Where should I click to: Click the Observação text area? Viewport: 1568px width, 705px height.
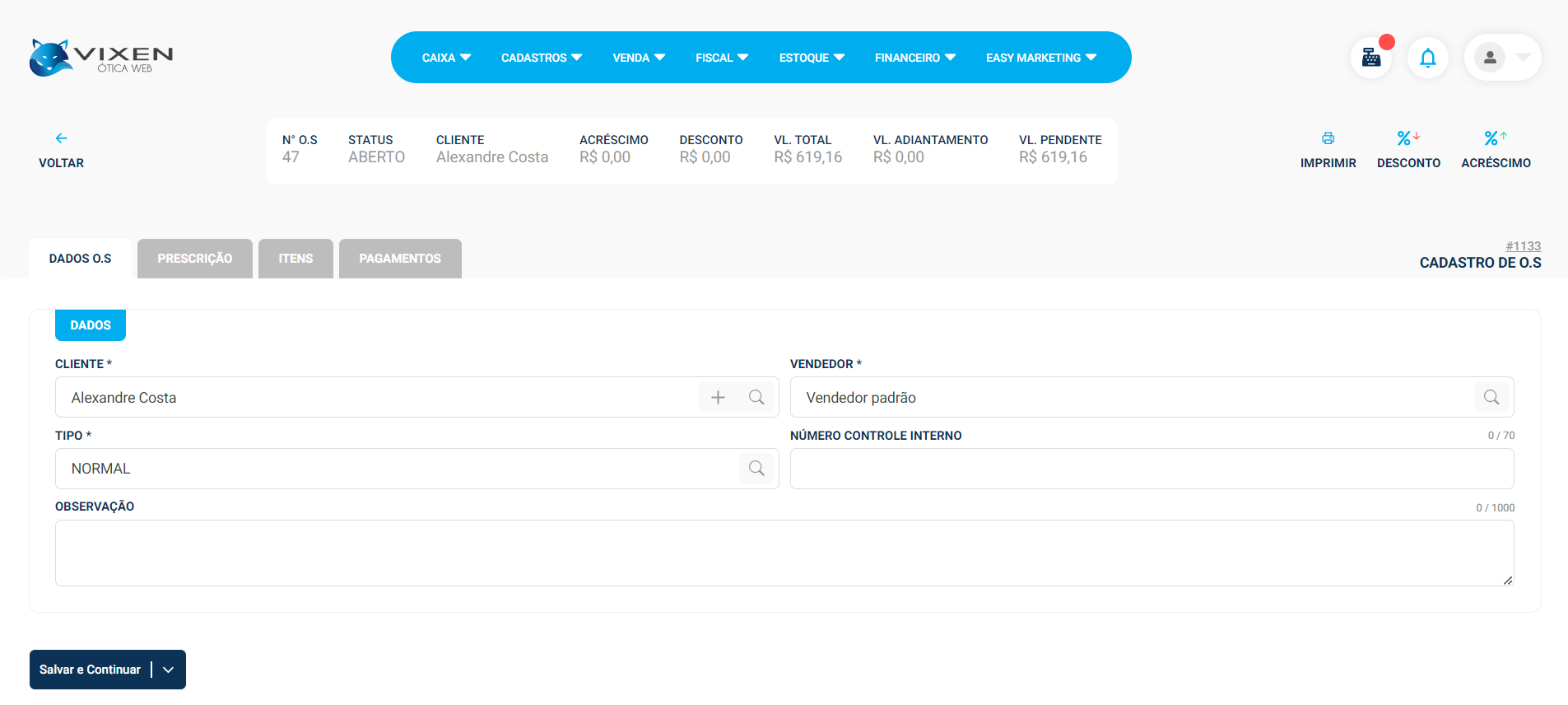pos(784,553)
